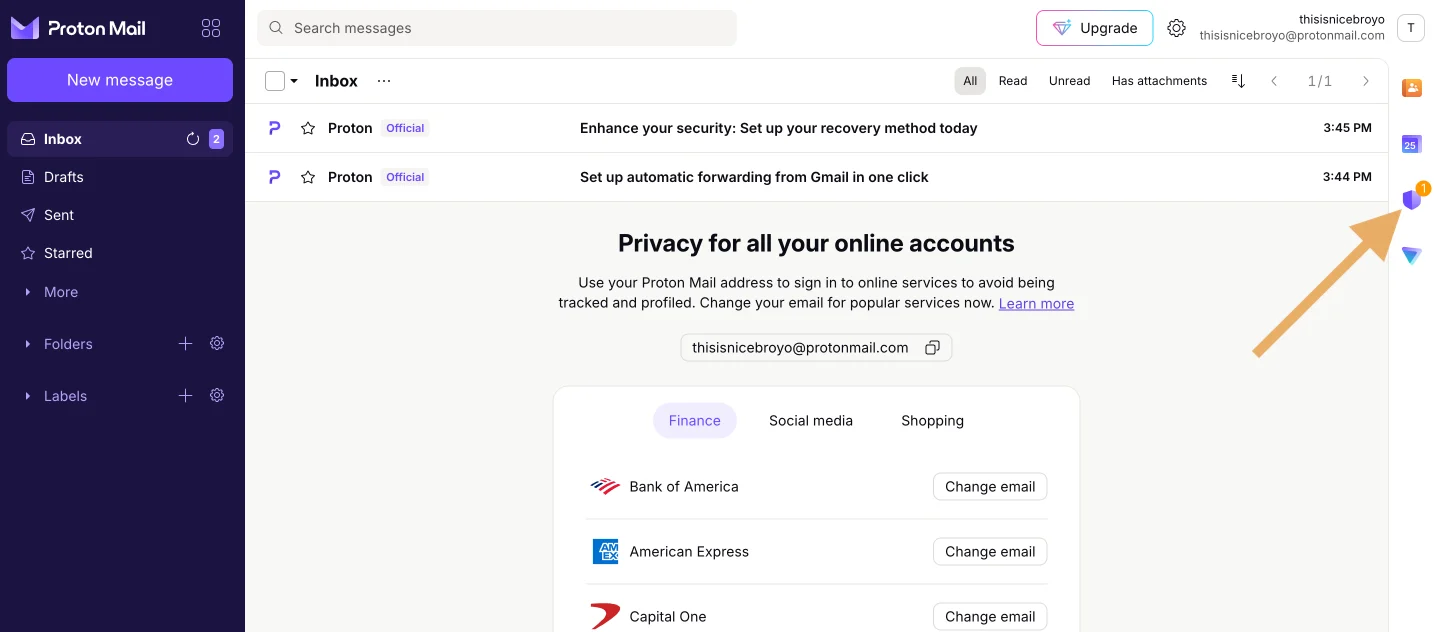Open the select-all checkbox dropdown arrow
Screen dimensions: 1434x632
[294, 81]
